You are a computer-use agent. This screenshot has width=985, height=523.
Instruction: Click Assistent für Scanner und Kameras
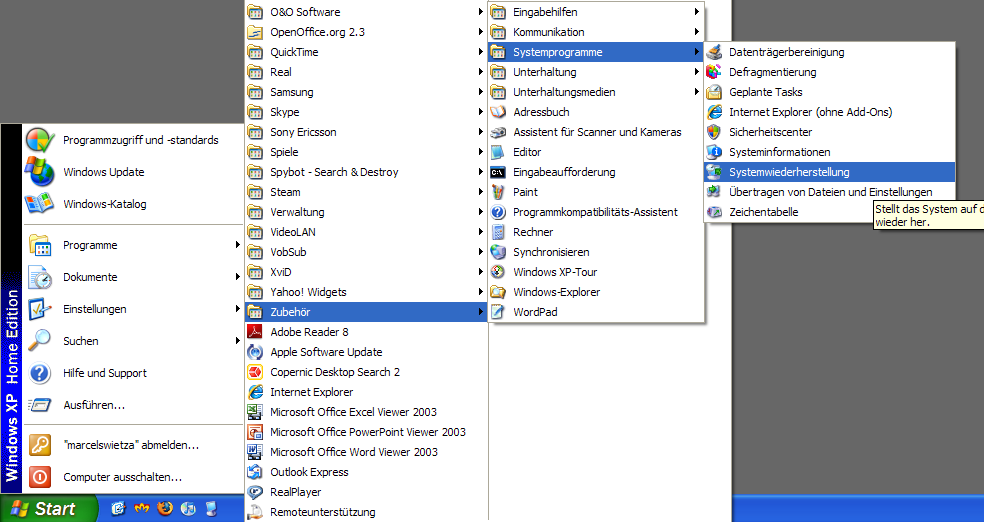[x=596, y=132]
